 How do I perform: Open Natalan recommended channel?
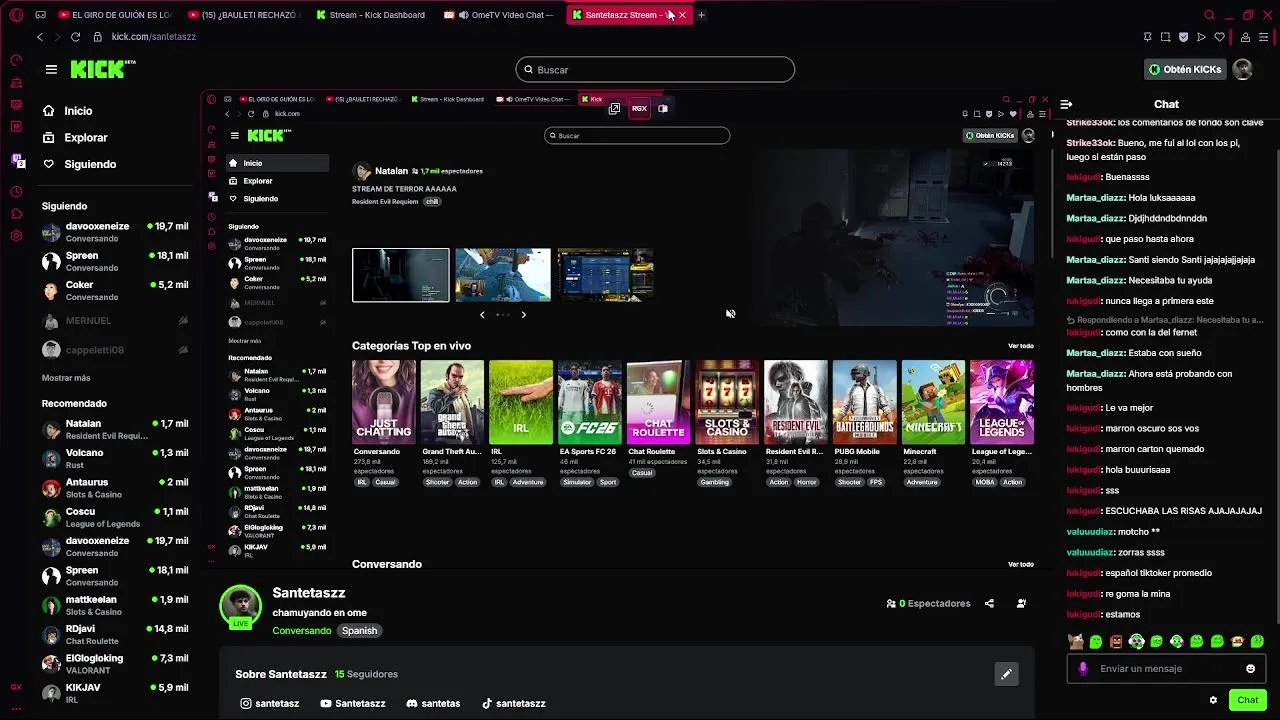tap(115, 430)
